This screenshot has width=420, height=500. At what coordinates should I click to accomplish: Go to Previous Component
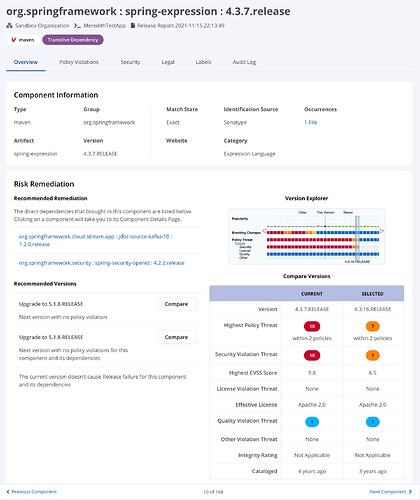[32, 492]
